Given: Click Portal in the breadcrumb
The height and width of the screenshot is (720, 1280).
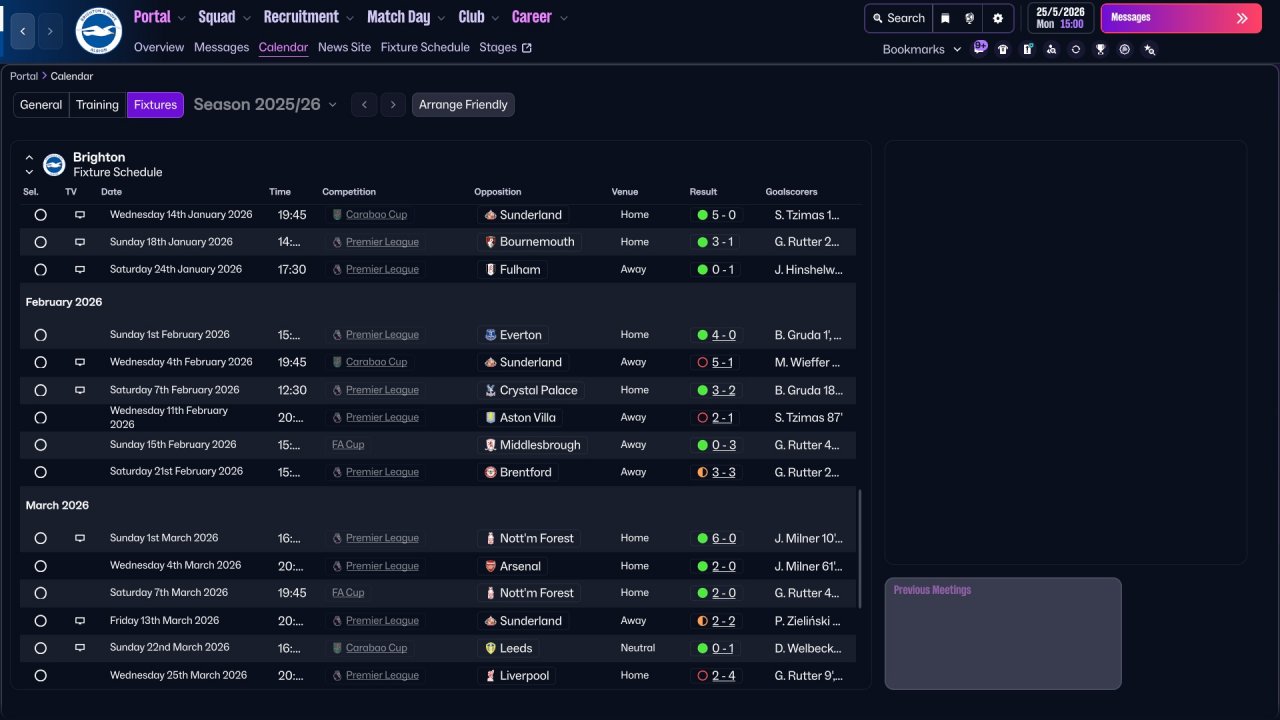Looking at the screenshot, I should (x=24, y=76).
